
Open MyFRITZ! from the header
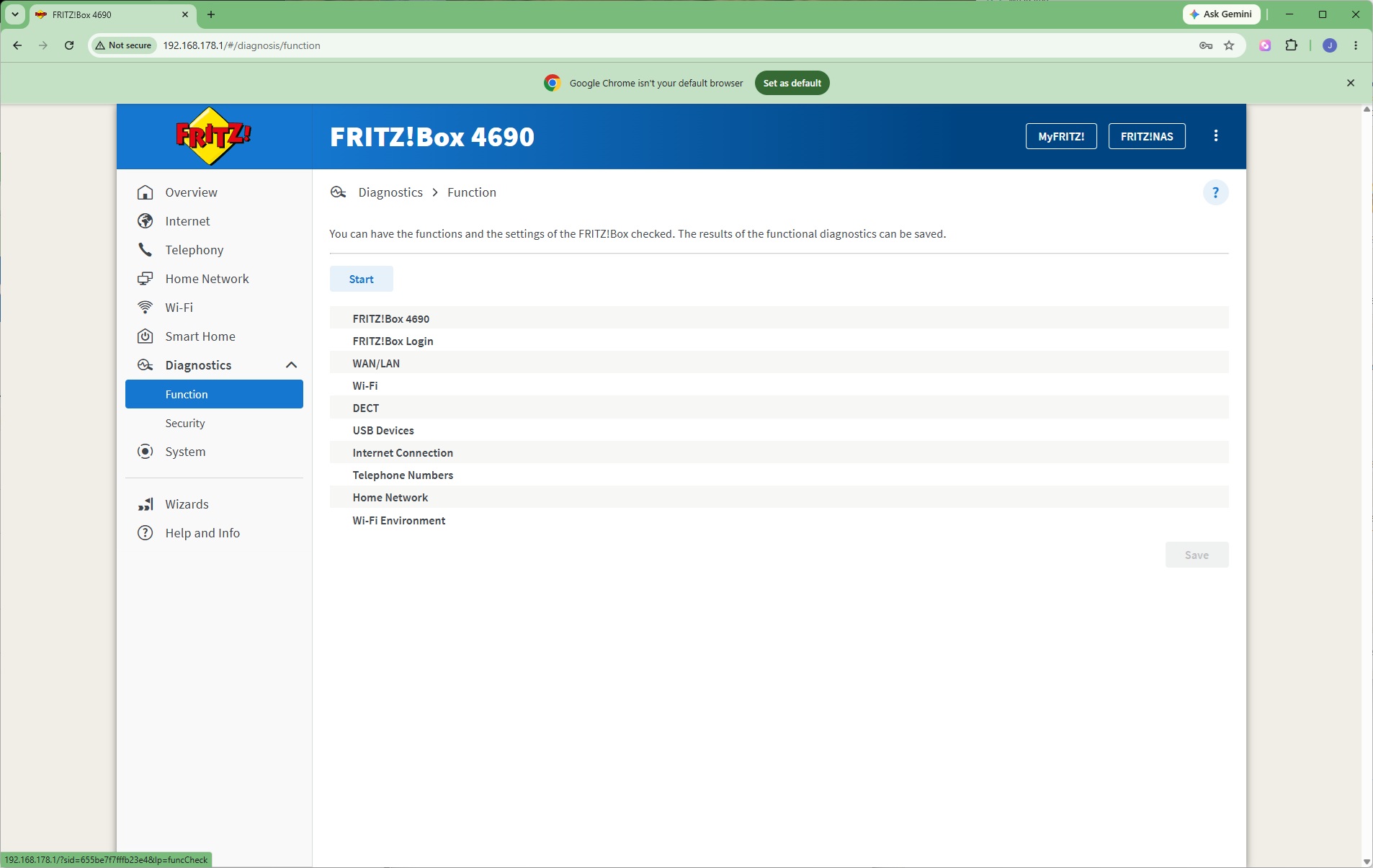pyautogui.click(x=1061, y=136)
